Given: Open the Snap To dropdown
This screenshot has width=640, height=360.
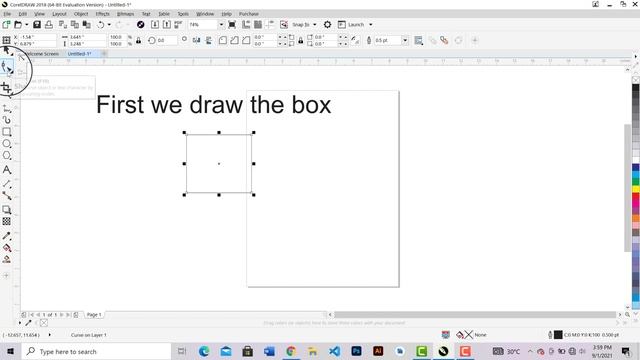Looking at the screenshot, I should pos(314,24).
